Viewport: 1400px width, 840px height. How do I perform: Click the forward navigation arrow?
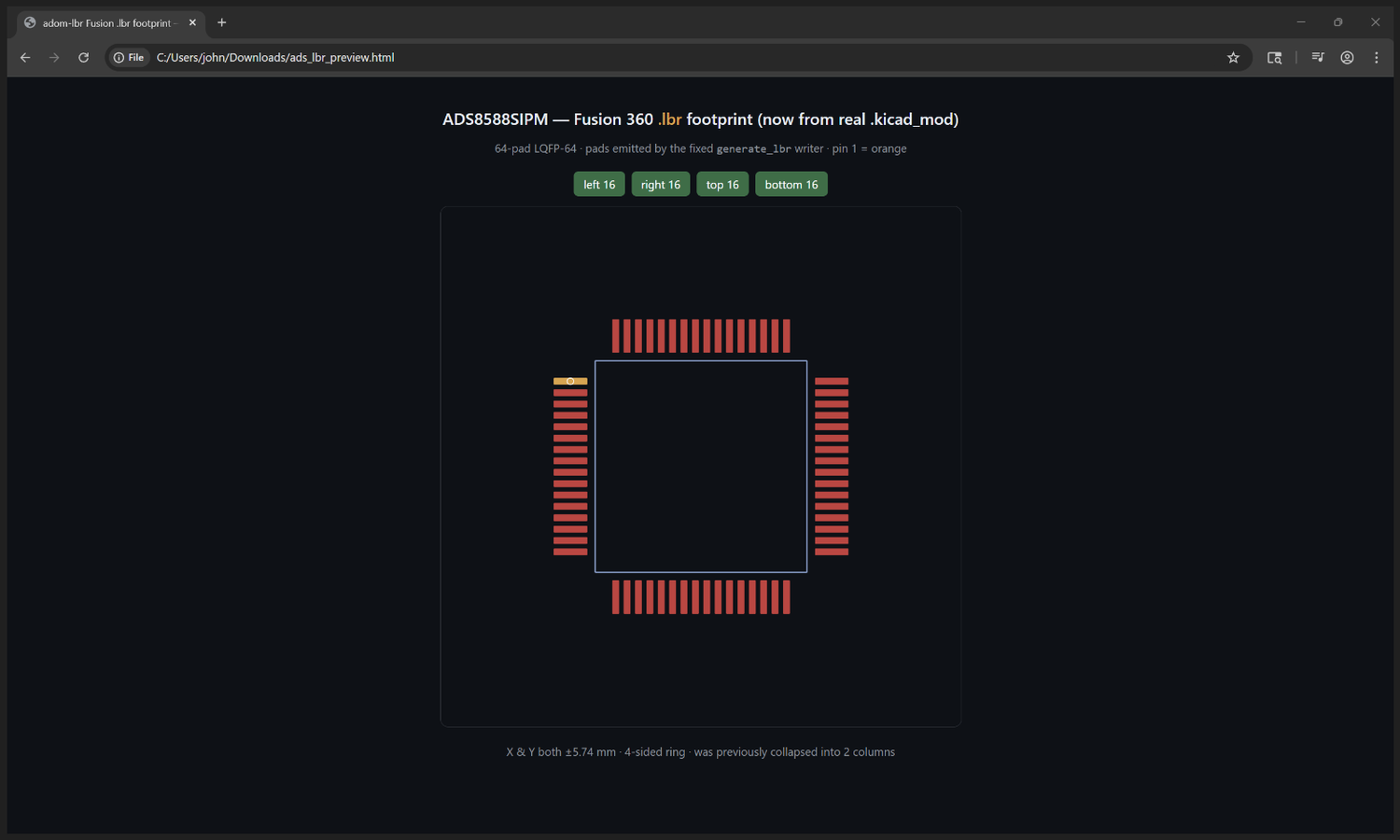point(54,58)
